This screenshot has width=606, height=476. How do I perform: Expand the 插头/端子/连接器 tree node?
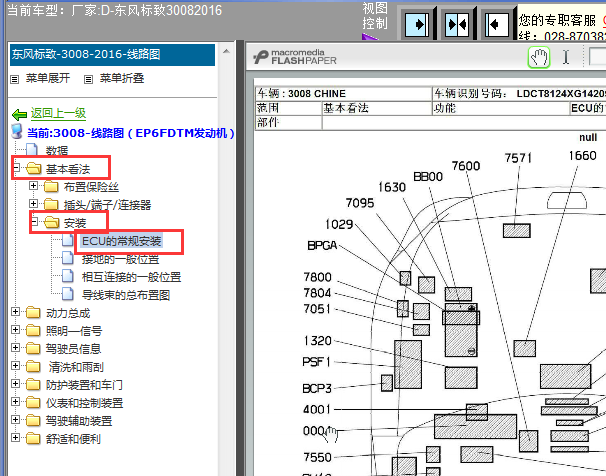click(34, 204)
